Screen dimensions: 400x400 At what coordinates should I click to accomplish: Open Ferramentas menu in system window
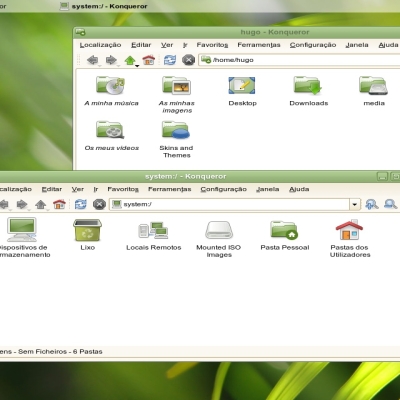tap(169, 189)
